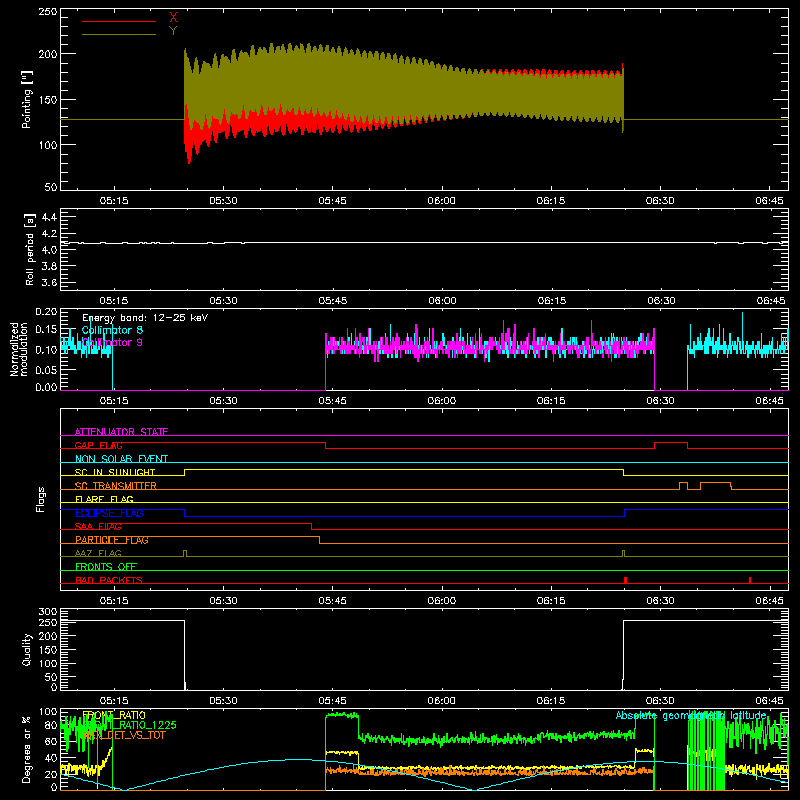
Task: Click the 0.20 tick on modulation axis
Action: pyautogui.click(x=46, y=311)
